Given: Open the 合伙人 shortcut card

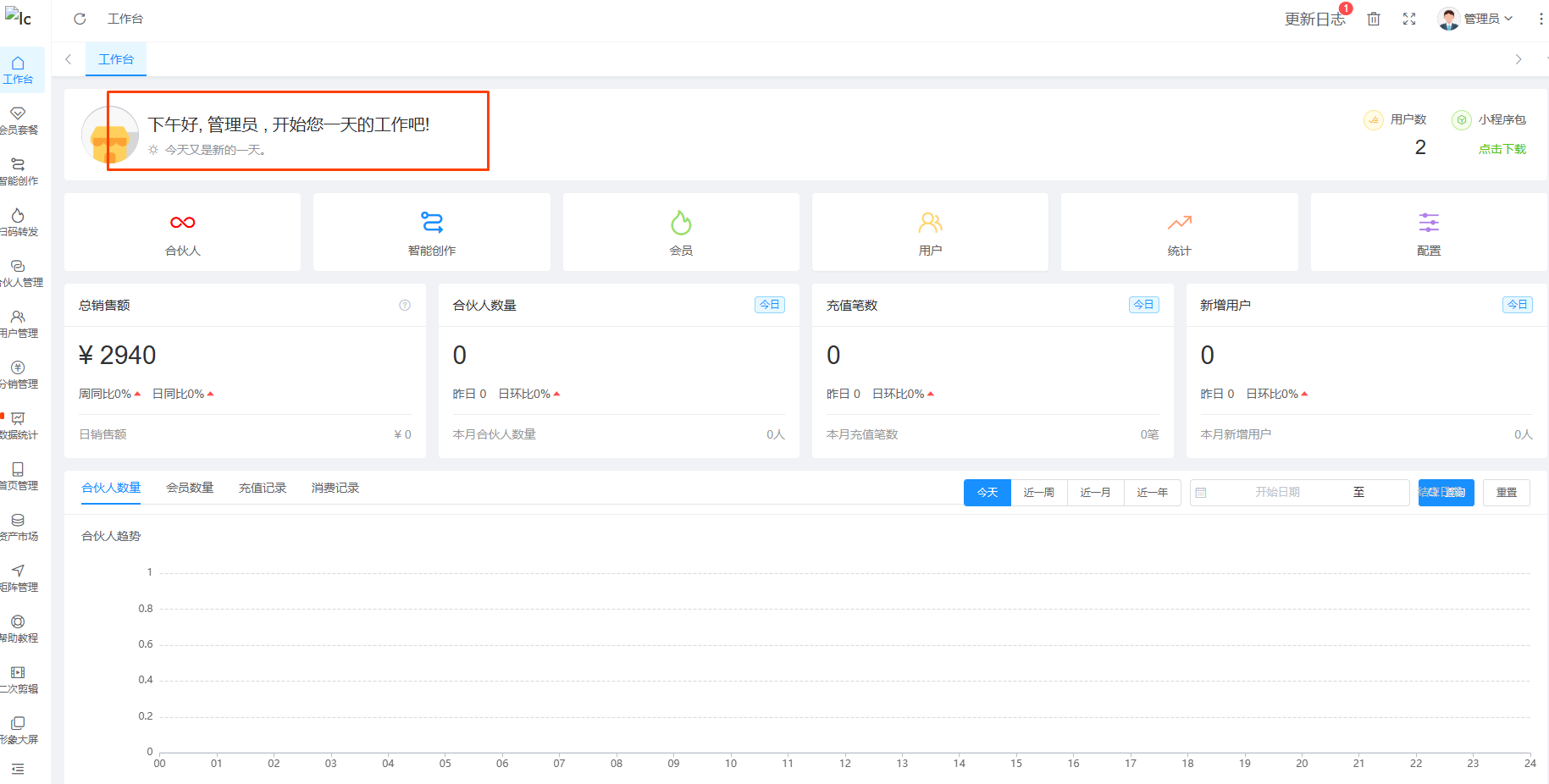Looking at the screenshot, I should (182, 232).
